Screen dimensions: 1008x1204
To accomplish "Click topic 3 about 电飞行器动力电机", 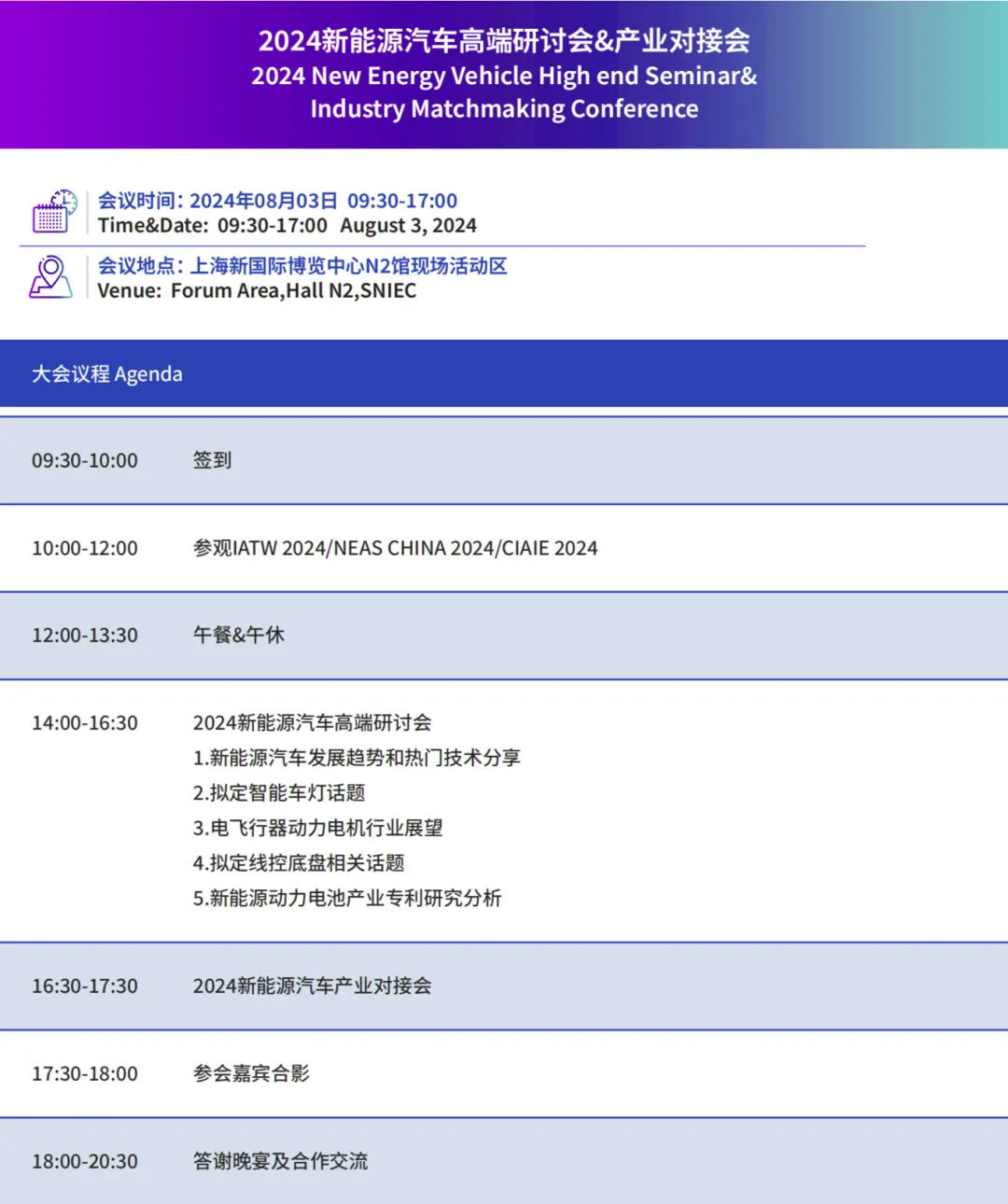I will click(x=317, y=828).
